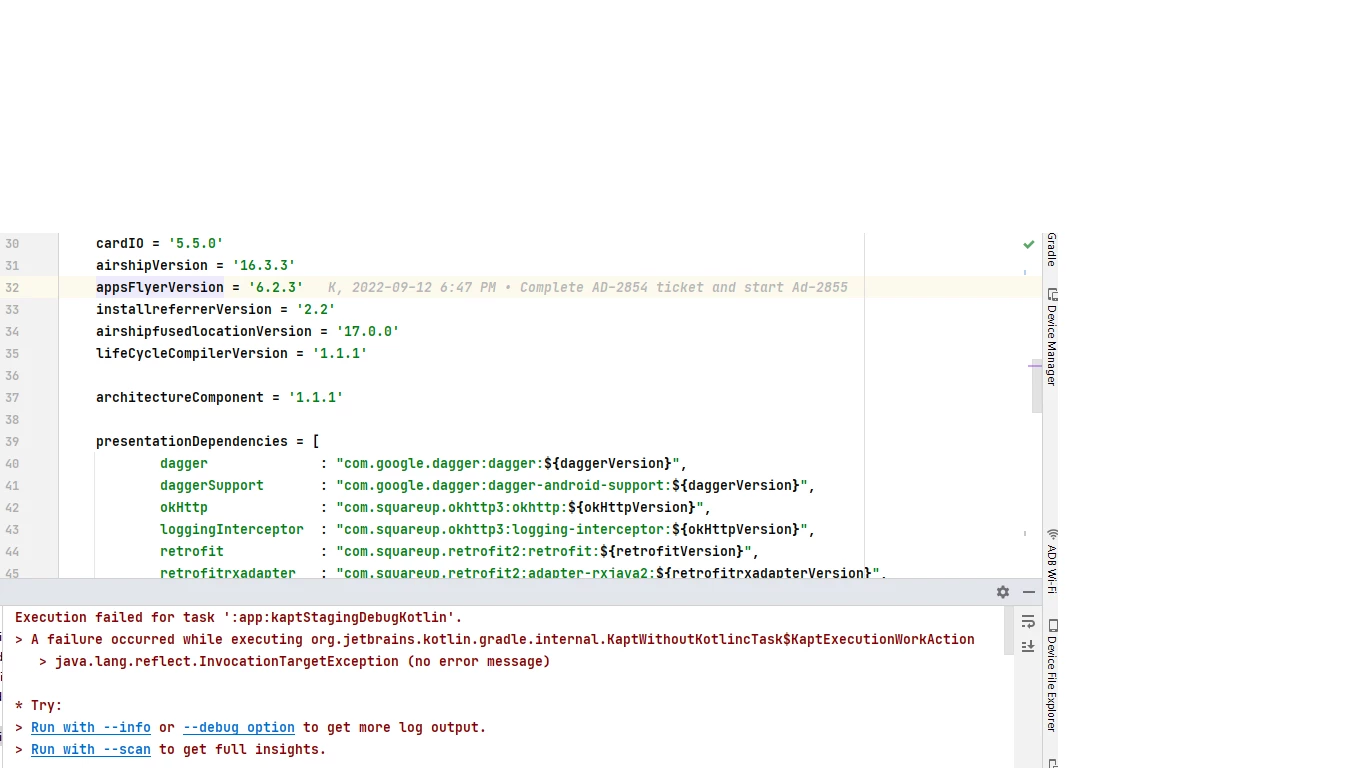
Task: Open the Device Manager side tab
Action: pyautogui.click(x=1051, y=337)
